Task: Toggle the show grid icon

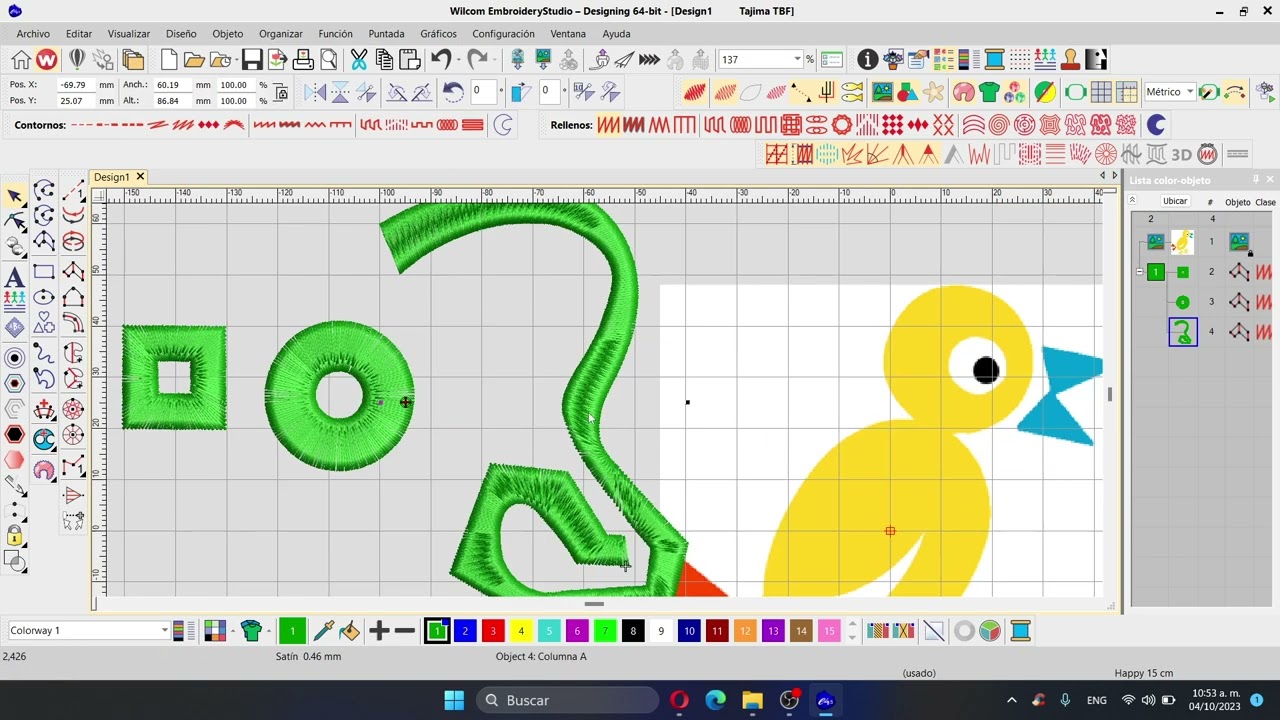Action: point(1101,93)
